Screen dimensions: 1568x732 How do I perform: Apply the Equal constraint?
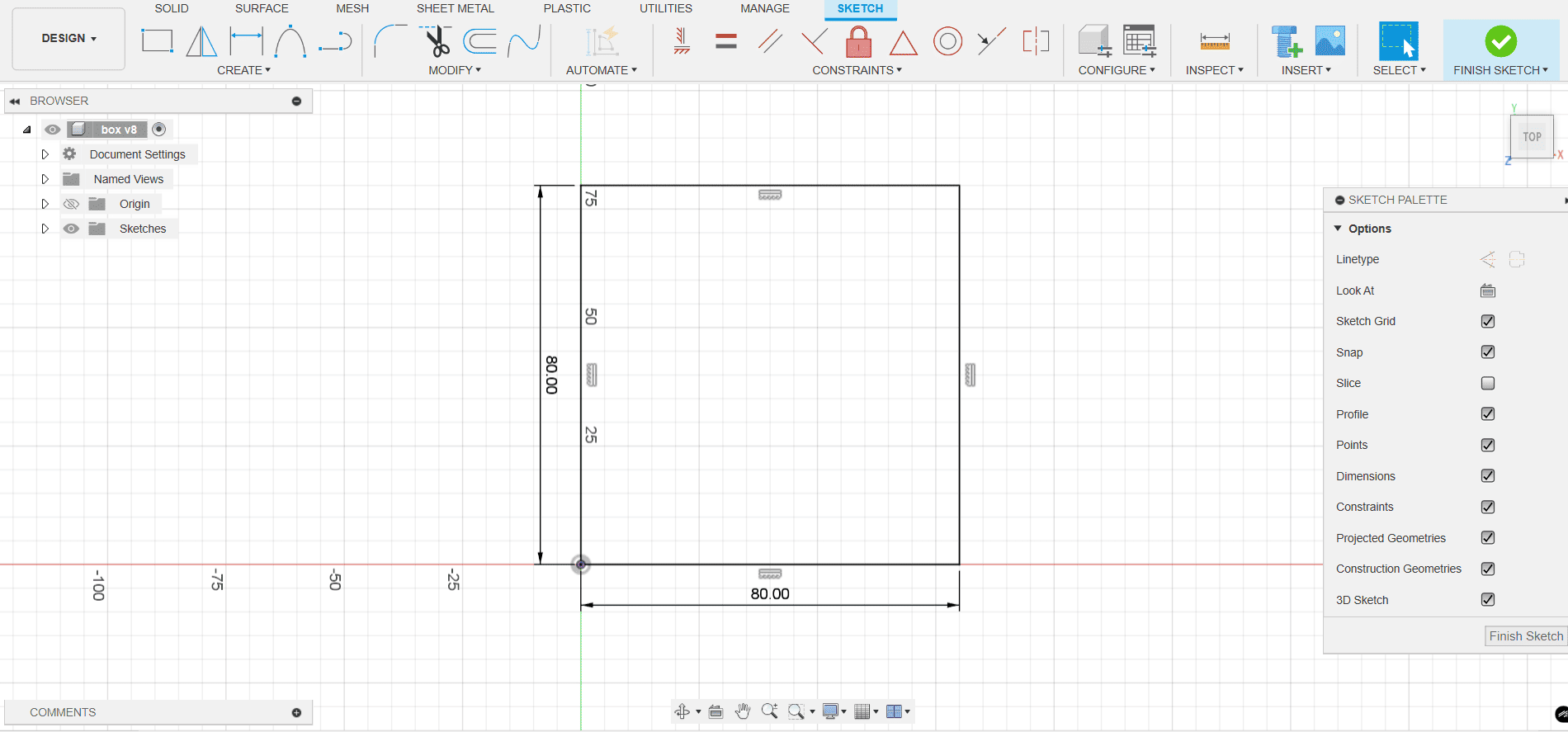click(x=726, y=40)
